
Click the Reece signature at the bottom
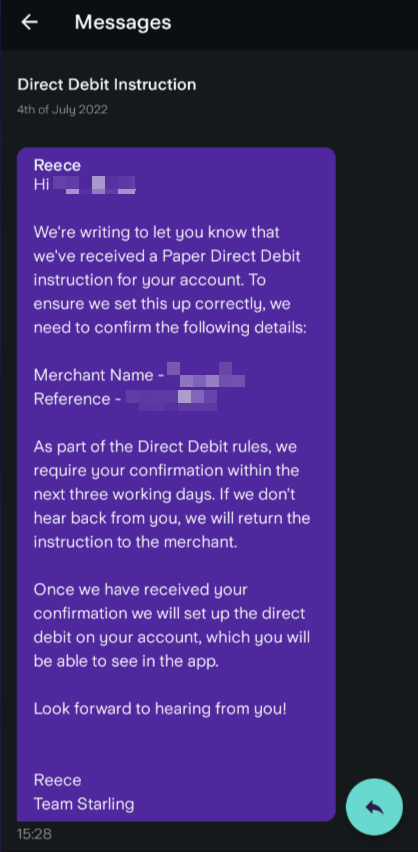tap(57, 780)
